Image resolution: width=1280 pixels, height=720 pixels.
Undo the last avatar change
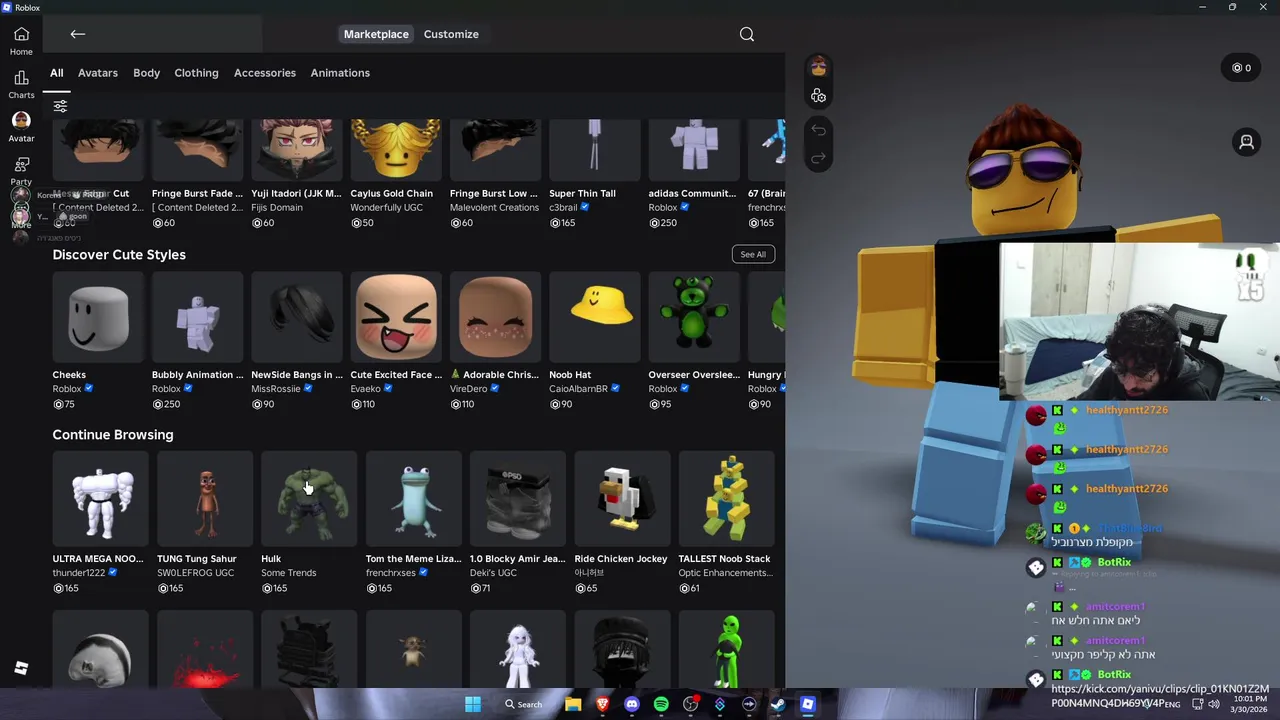(818, 129)
